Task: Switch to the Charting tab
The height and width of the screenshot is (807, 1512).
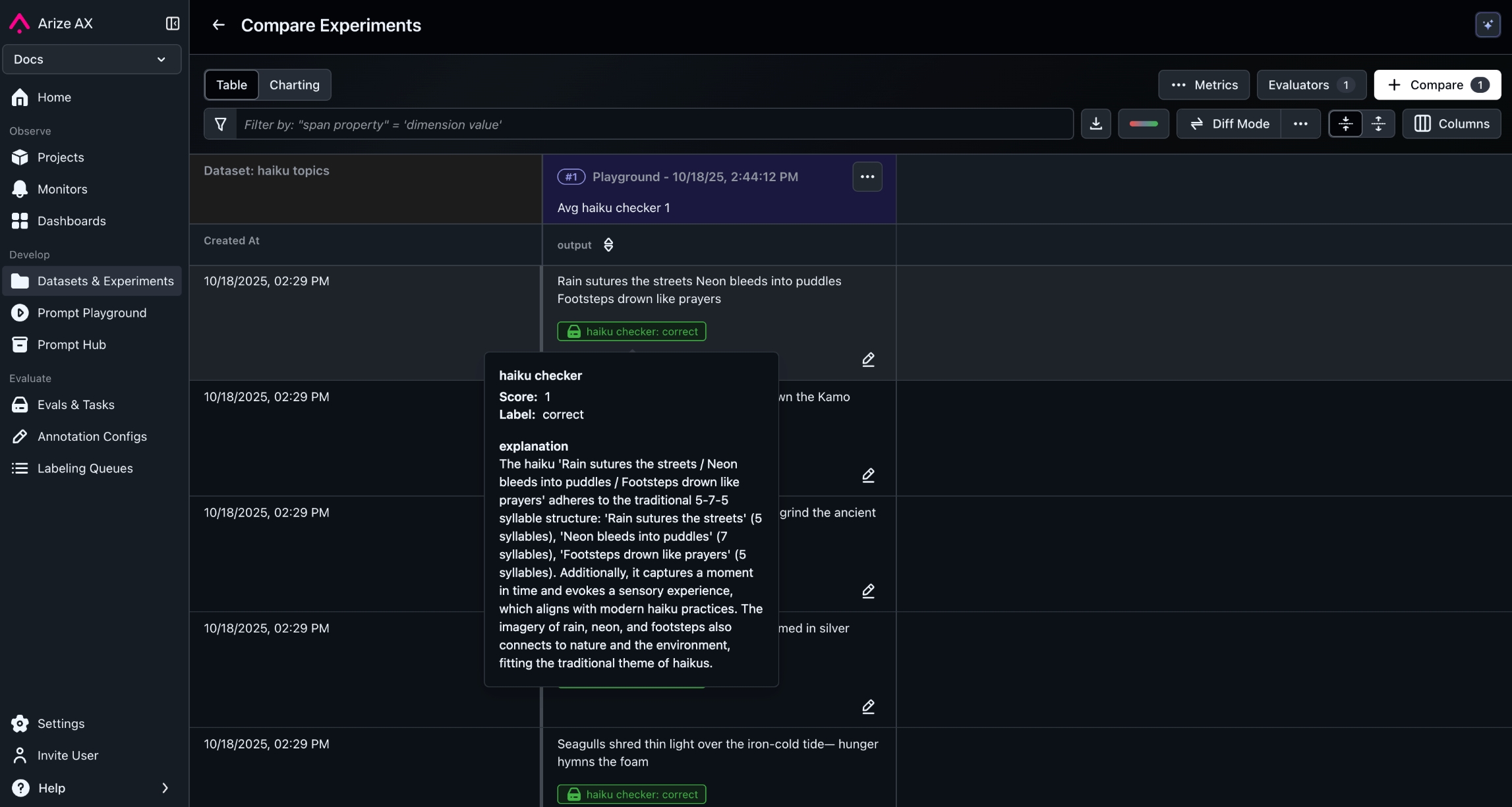Action: [294, 85]
